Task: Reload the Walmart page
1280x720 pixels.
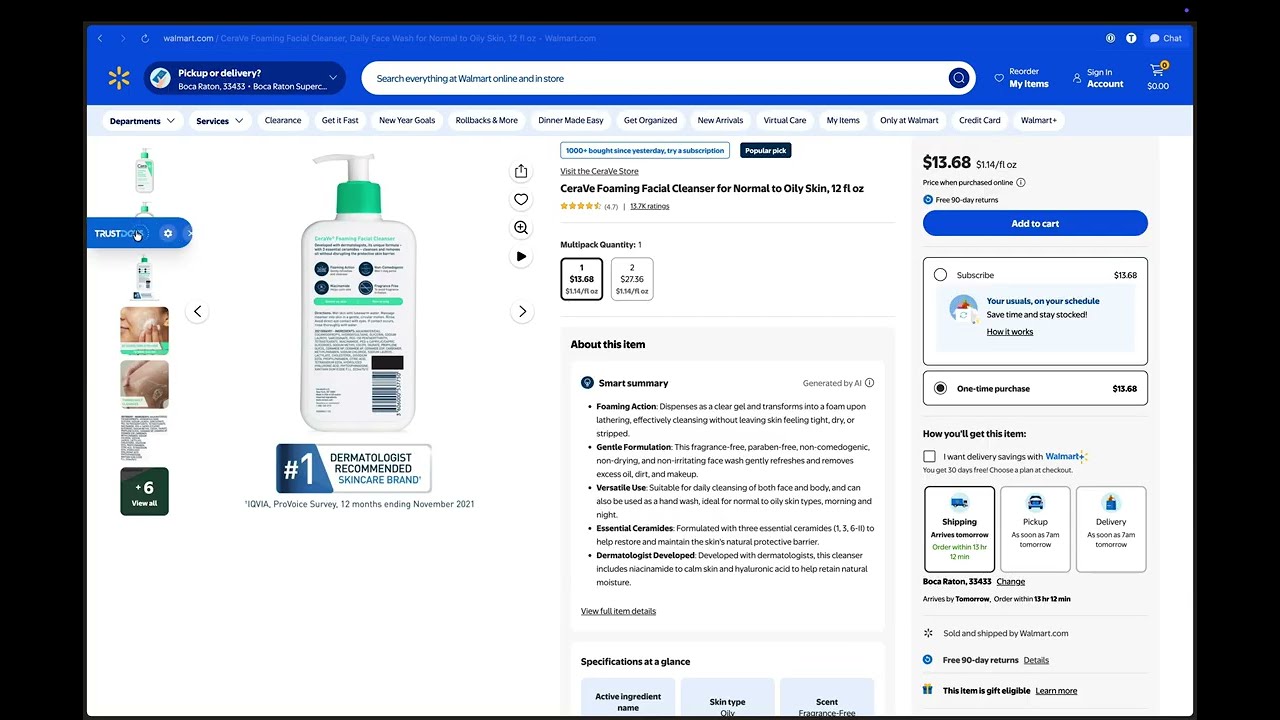Action: pyautogui.click(x=145, y=38)
